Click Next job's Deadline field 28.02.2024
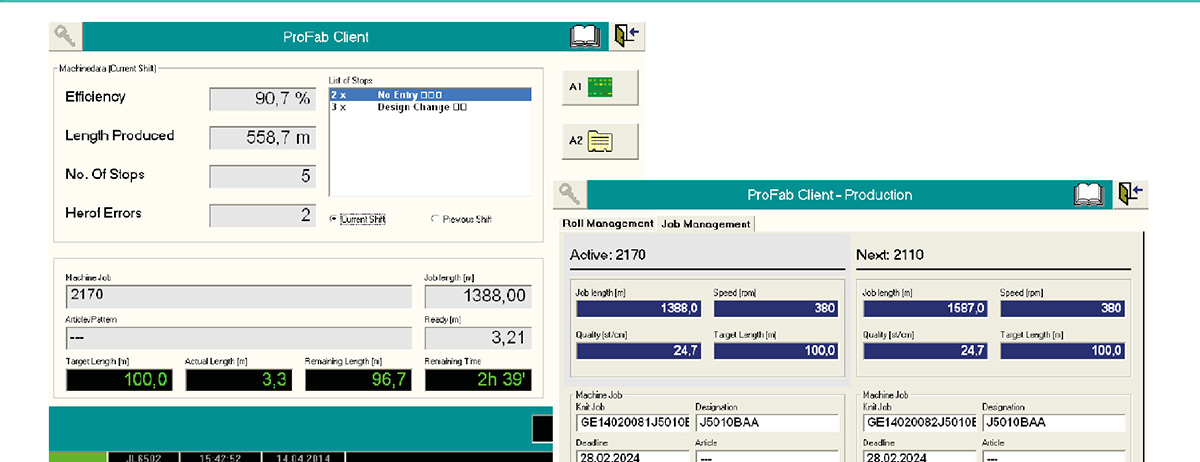The width and height of the screenshot is (1200, 462). click(919, 456)
